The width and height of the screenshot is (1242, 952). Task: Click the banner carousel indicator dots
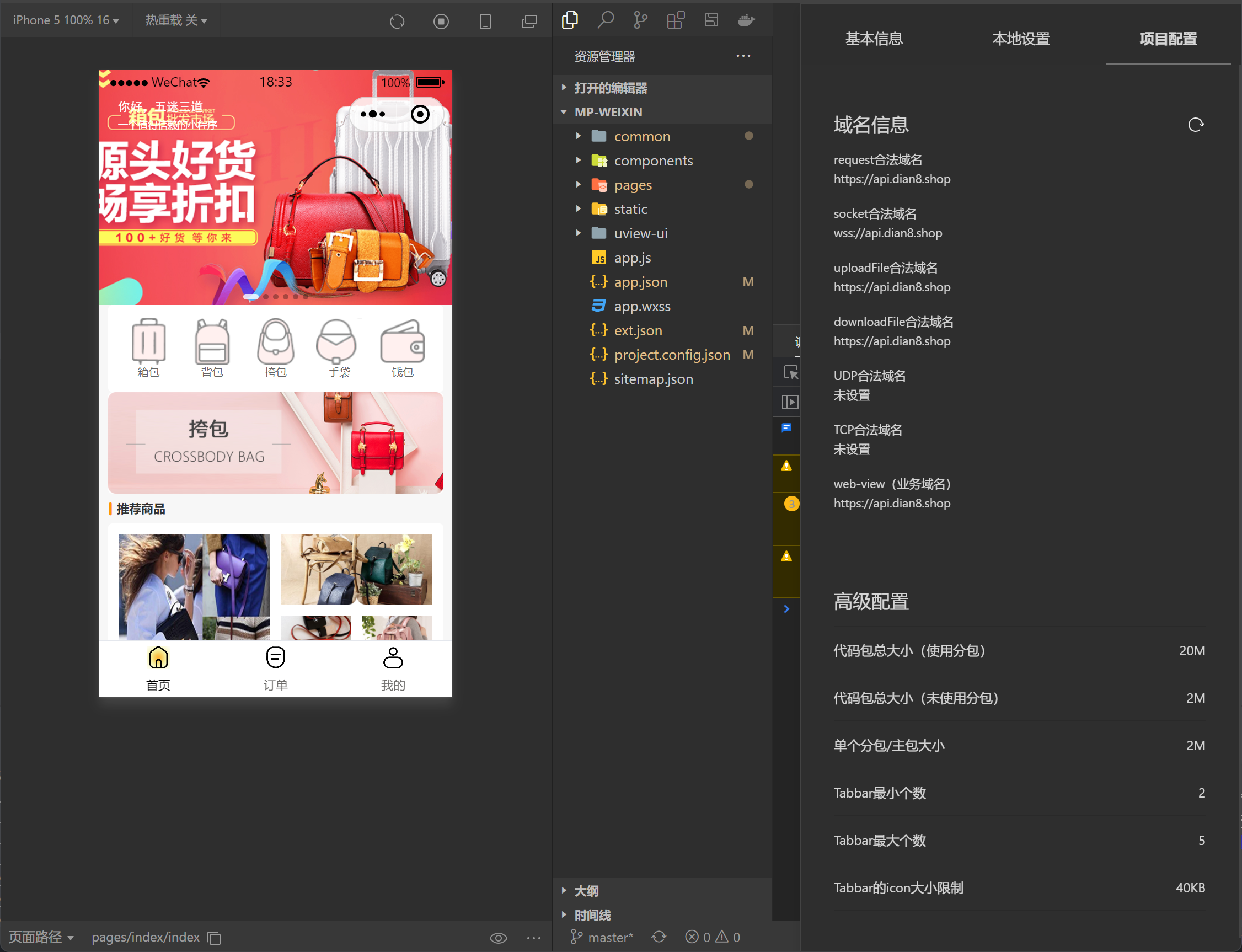(x=276, y=296)
